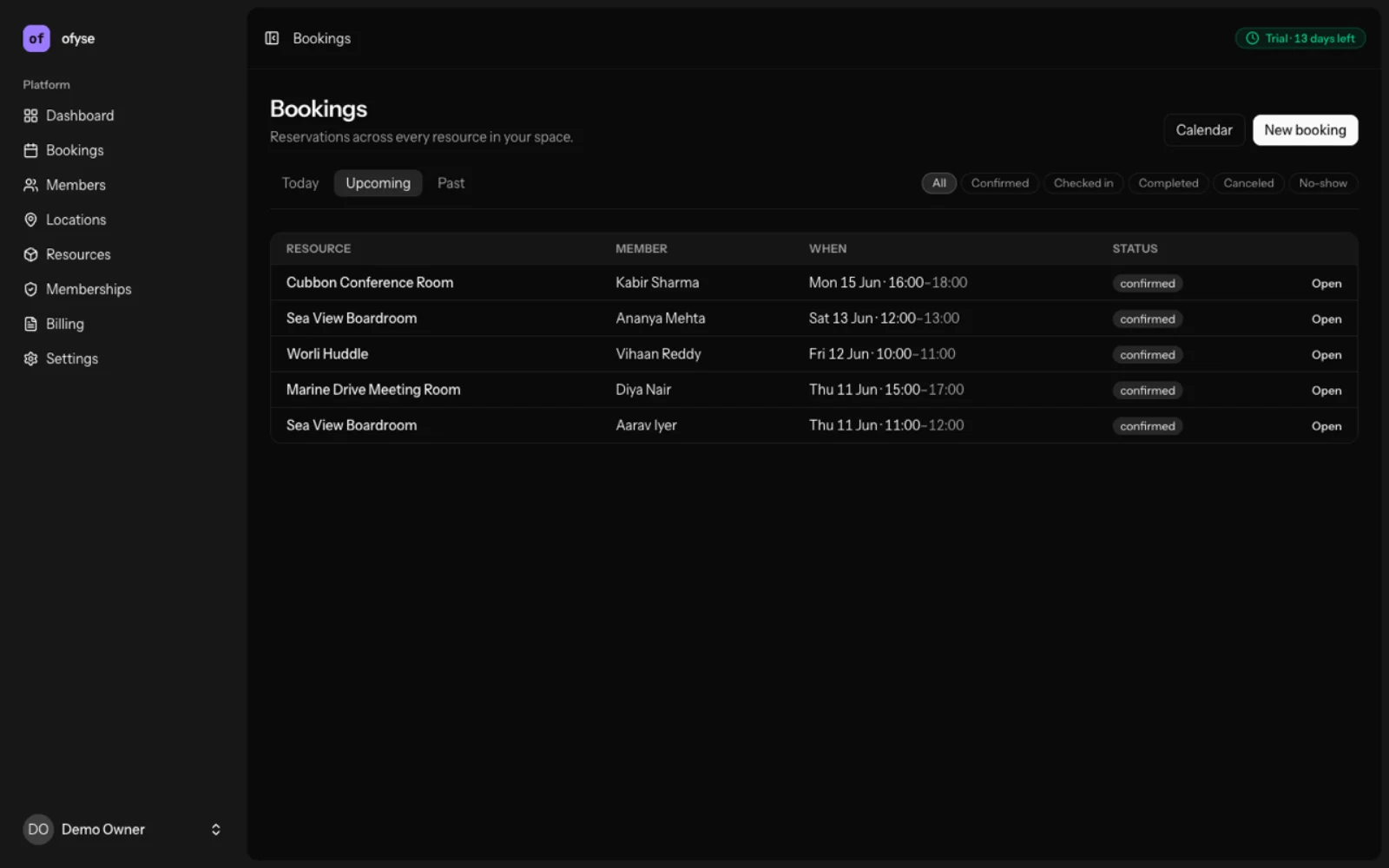Click the RESOURCE column header
The image size is (1389, 868).
click(319, 249)
